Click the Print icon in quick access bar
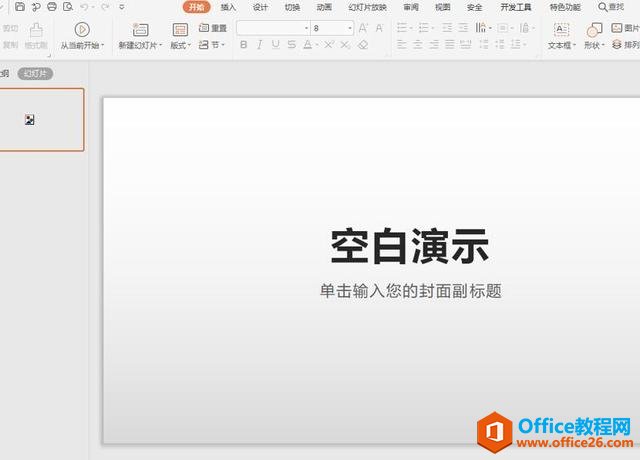This screenshot has height=460, width=640. (x=52, y=7)
